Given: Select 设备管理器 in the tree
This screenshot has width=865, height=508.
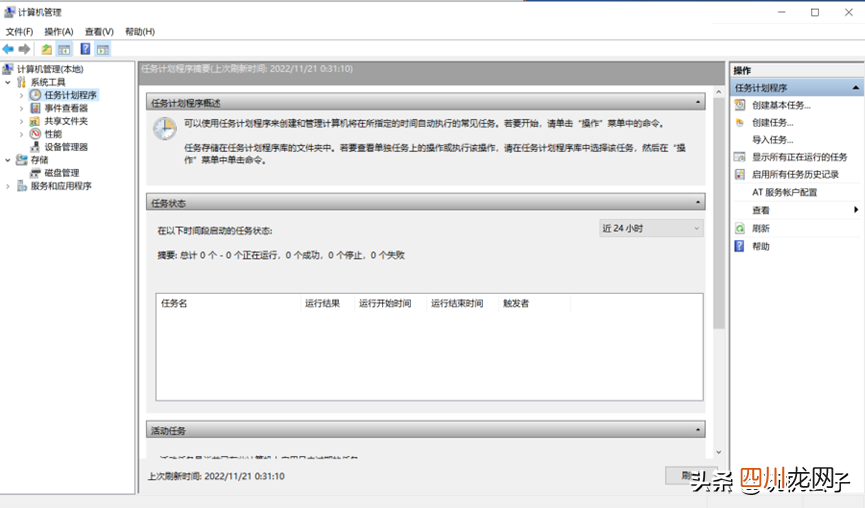Looking at the screenshot, I should tap(66, 147).
